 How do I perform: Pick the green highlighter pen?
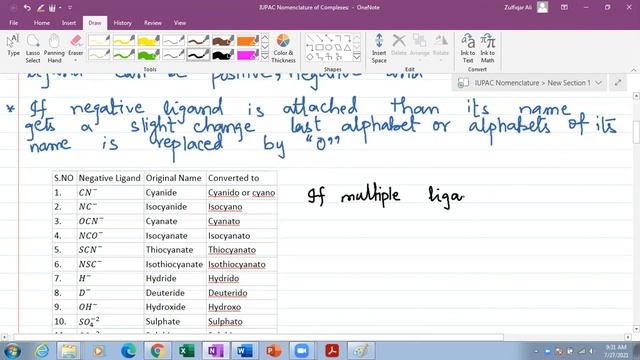149,54
